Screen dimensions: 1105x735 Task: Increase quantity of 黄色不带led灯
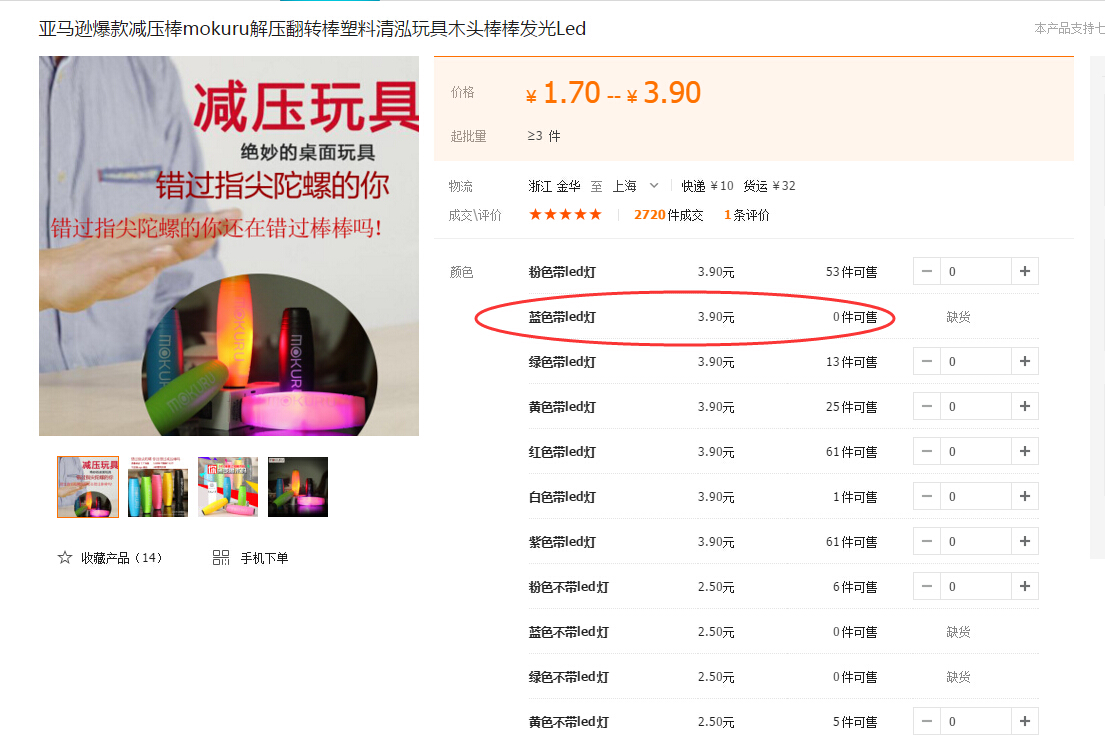(1025, 722)
